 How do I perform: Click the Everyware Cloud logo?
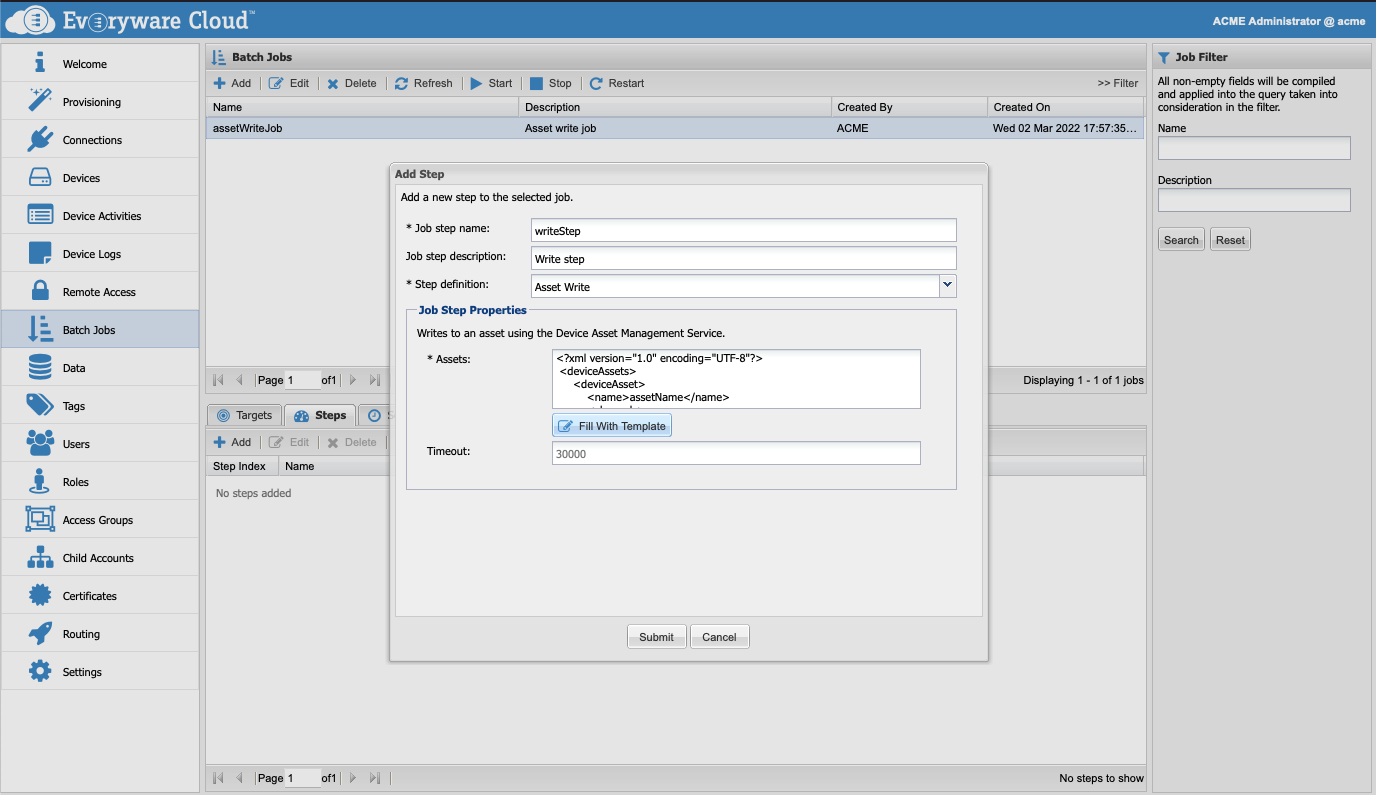click(x=131, y=19)
